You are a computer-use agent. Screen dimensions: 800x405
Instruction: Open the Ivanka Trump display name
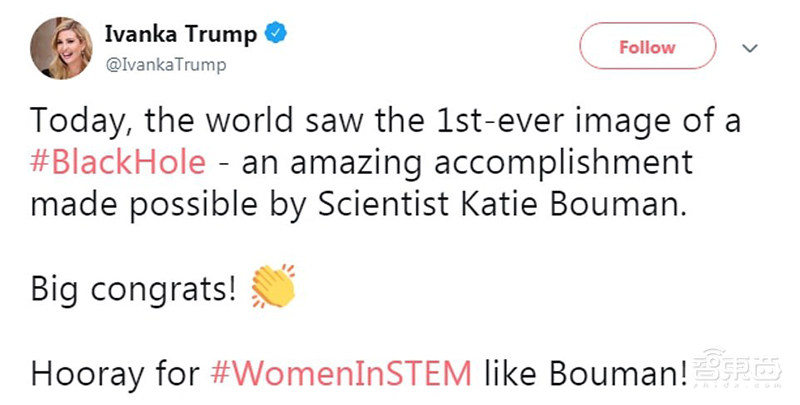click(x=179, y=35)
